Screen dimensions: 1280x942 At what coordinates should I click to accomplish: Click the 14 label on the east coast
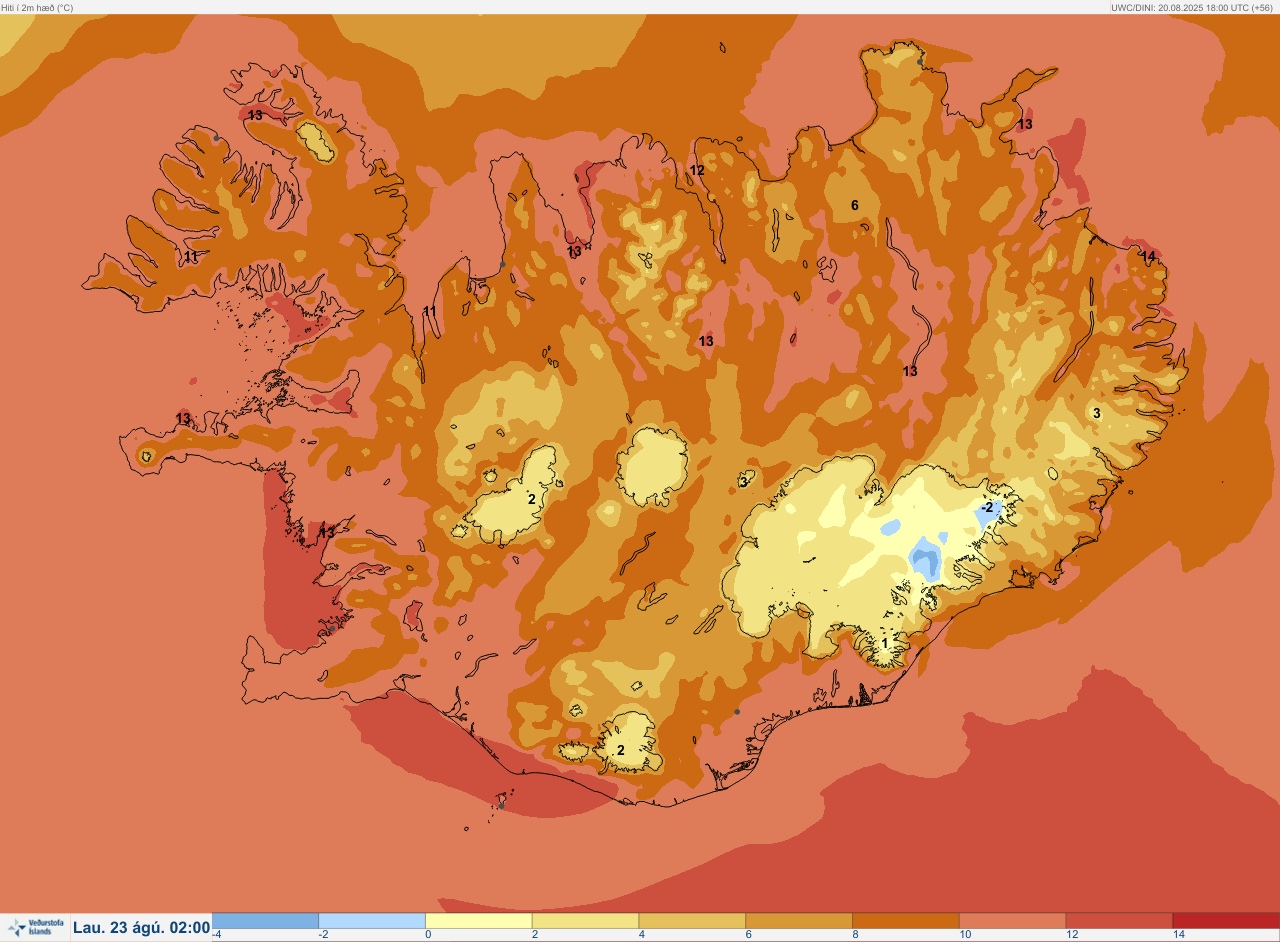[x=1149, y=257]
